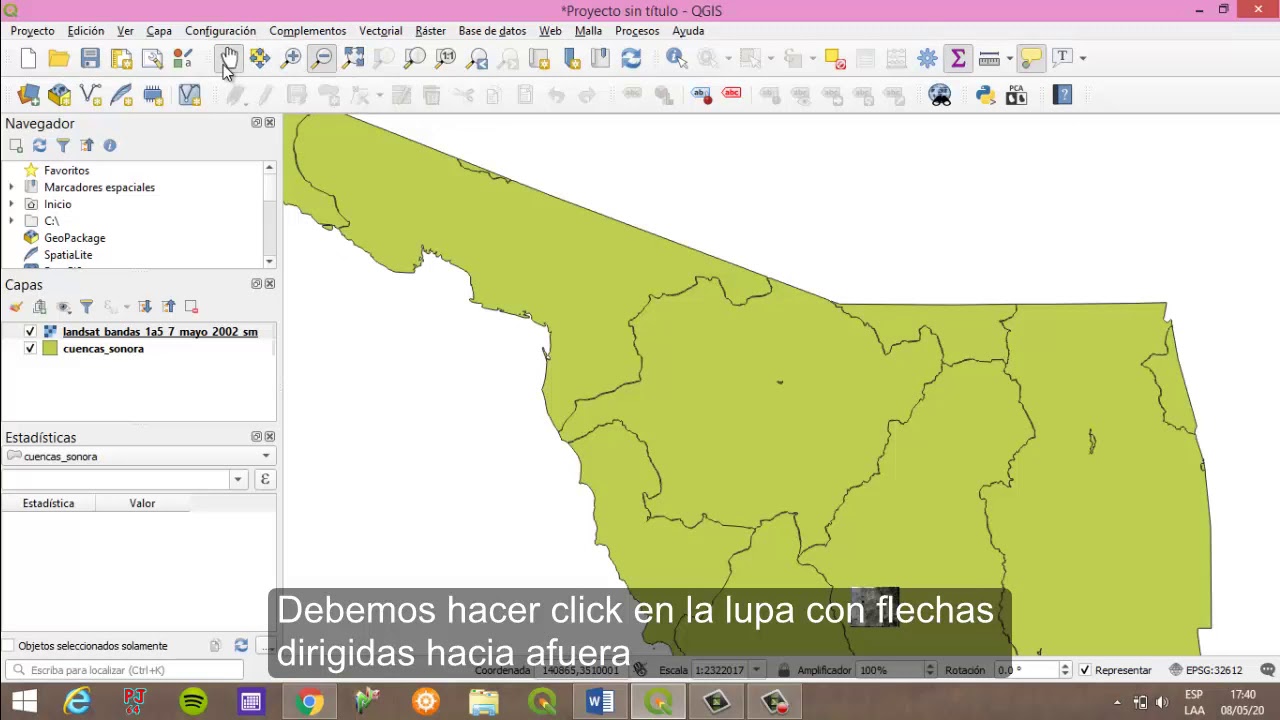The image size is (1280, 720).
Task: Select Favoritos in the Navegador
Action: click(x=67, y=171)
